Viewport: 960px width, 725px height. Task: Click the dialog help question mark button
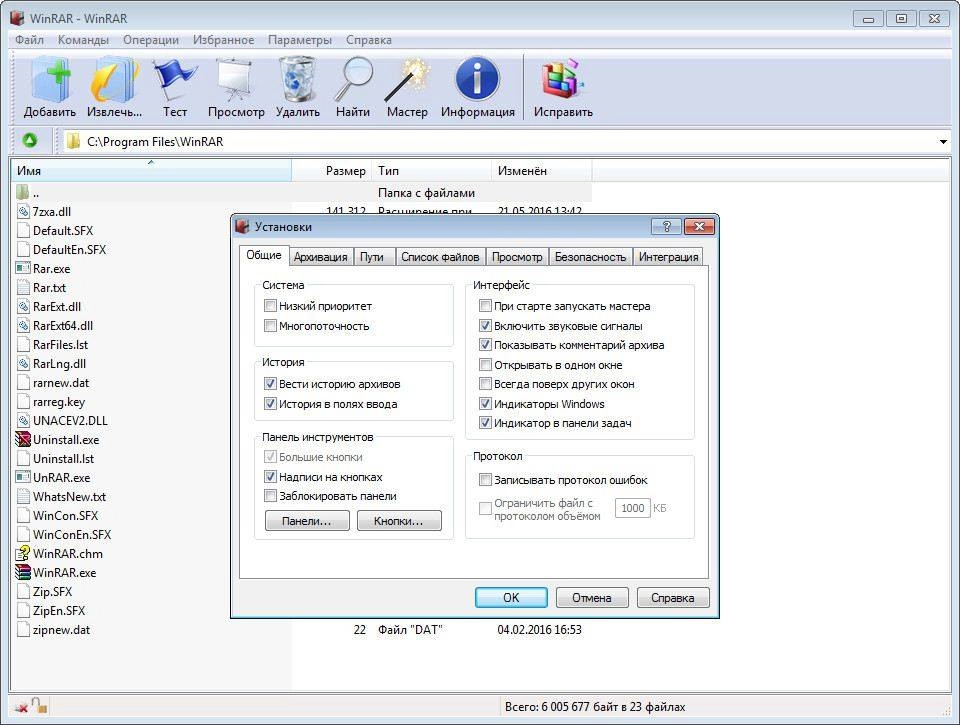[x=667, y=227]
